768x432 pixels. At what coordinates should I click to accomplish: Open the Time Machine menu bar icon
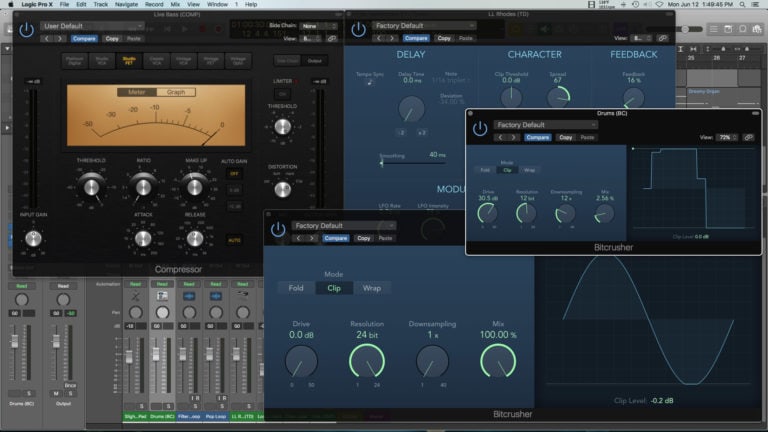635,4
